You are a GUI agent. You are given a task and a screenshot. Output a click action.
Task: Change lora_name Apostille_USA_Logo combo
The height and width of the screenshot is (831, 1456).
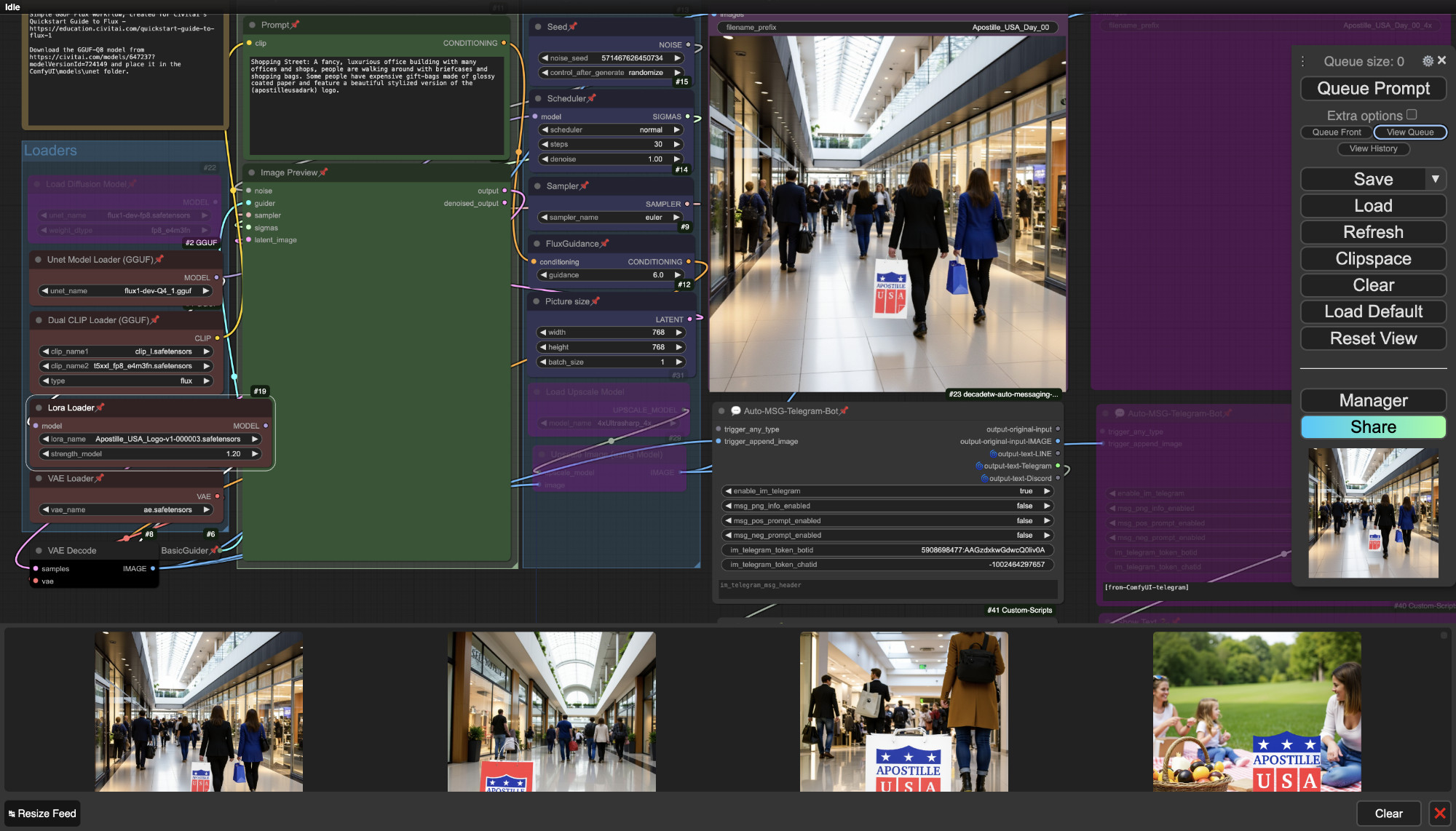click(150, 440)
